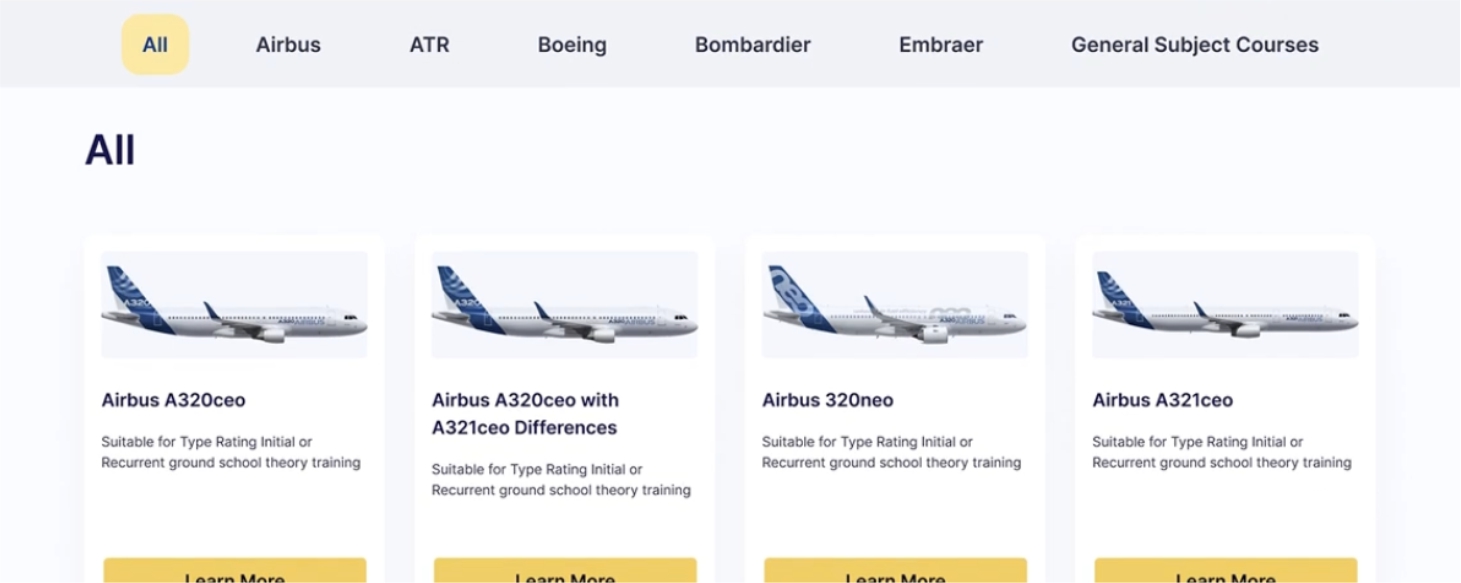Select the All category tab
The width and height of the screenshot is (1461, 583).
coord(155,45)
